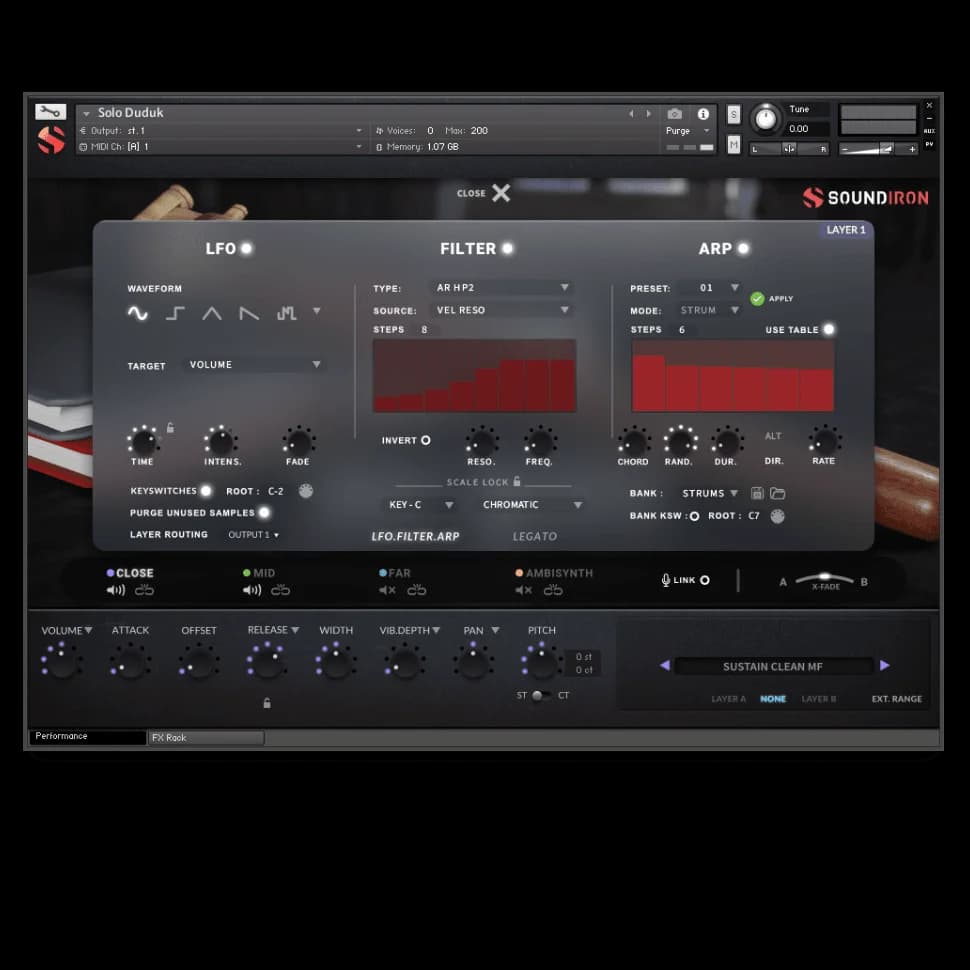Click the Close X button
This screenshot has height=970, width=970.
pyautogui.click(x=500, y=193)
